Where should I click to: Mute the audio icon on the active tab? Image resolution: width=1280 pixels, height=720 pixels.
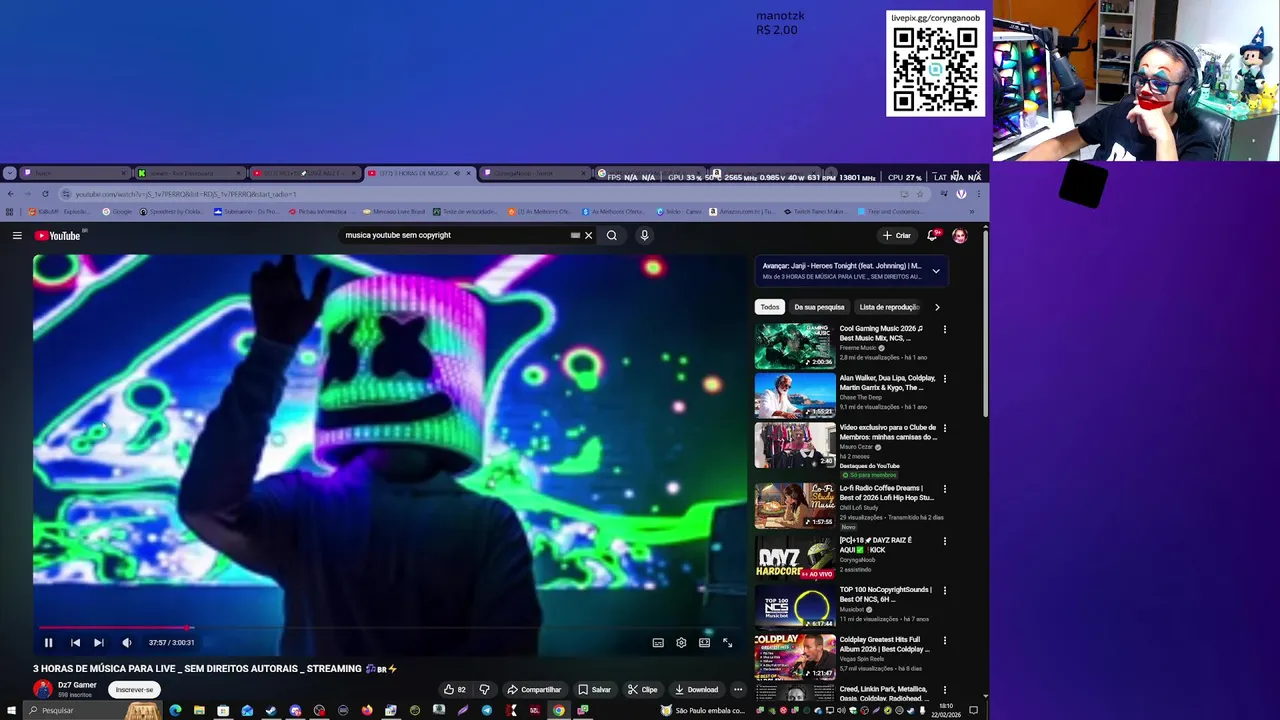[457, 173]
